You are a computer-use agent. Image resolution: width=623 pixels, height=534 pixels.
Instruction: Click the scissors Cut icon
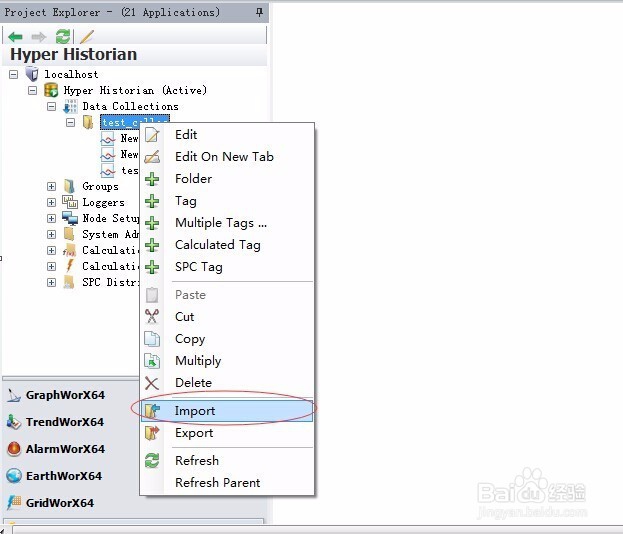(152, 317)
